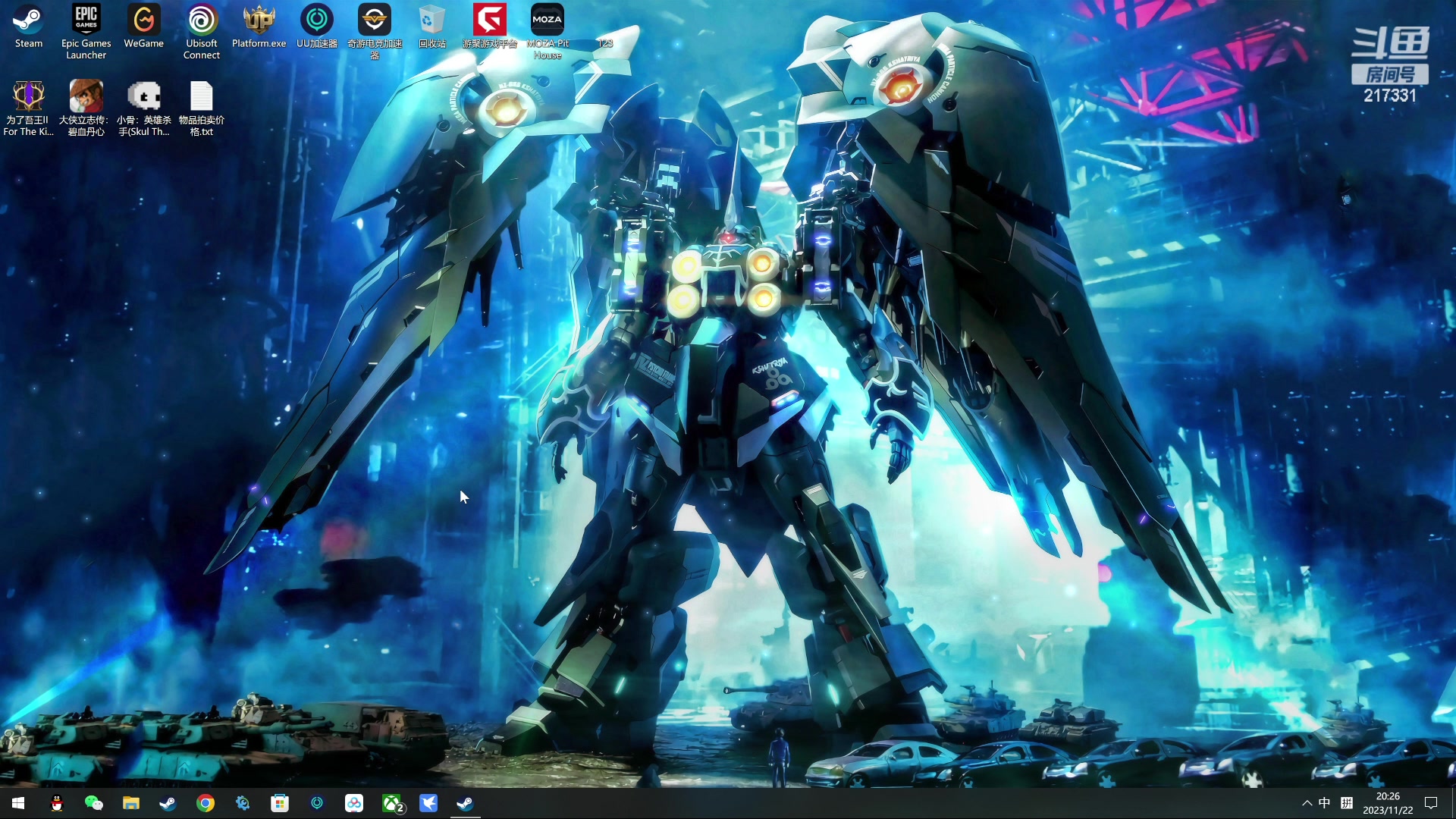Viewport: 1456px width, 819px height.
Task: Open the blue bird Xunlei taskbar icon
Action: pyautogui.click(x=428, y=803)
